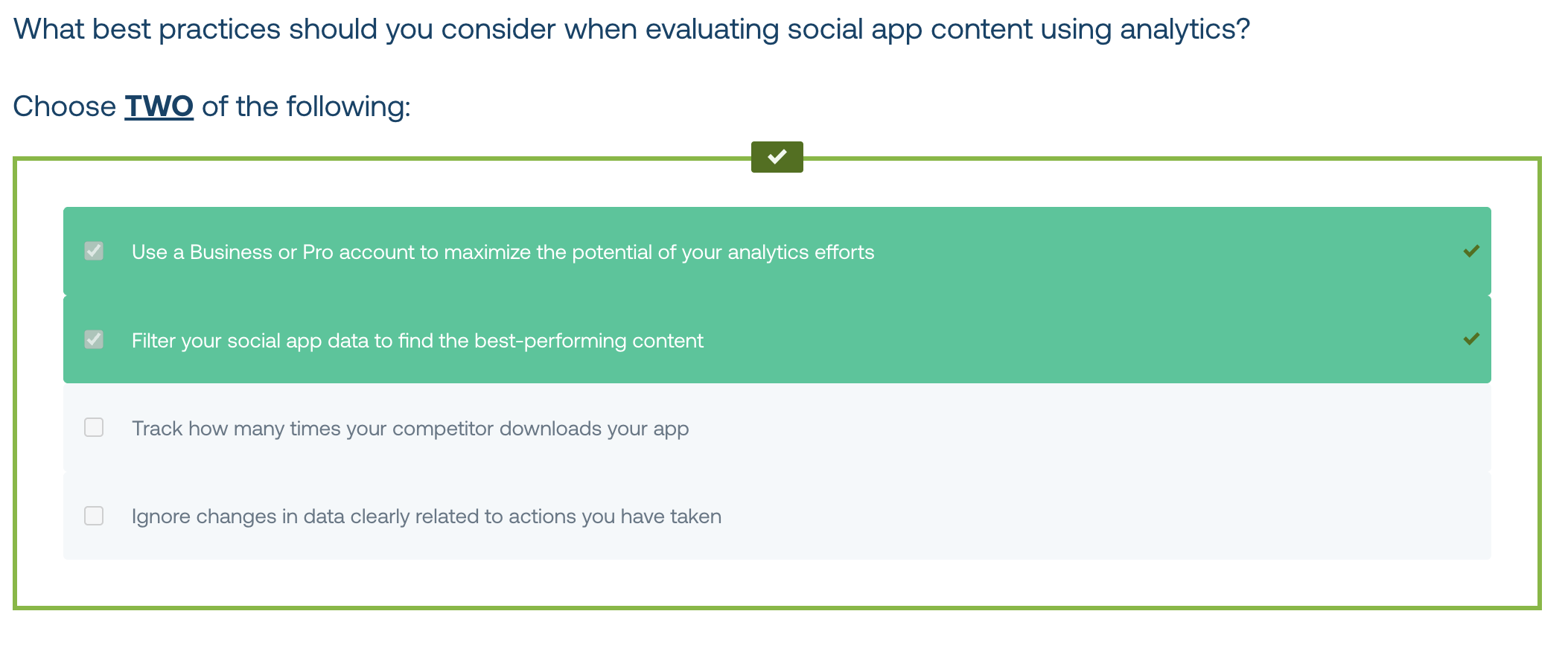Click empty area of Track competitor row
Image resolution: width=1568 pixels, height=646 pixels.
click(1080, 428)
